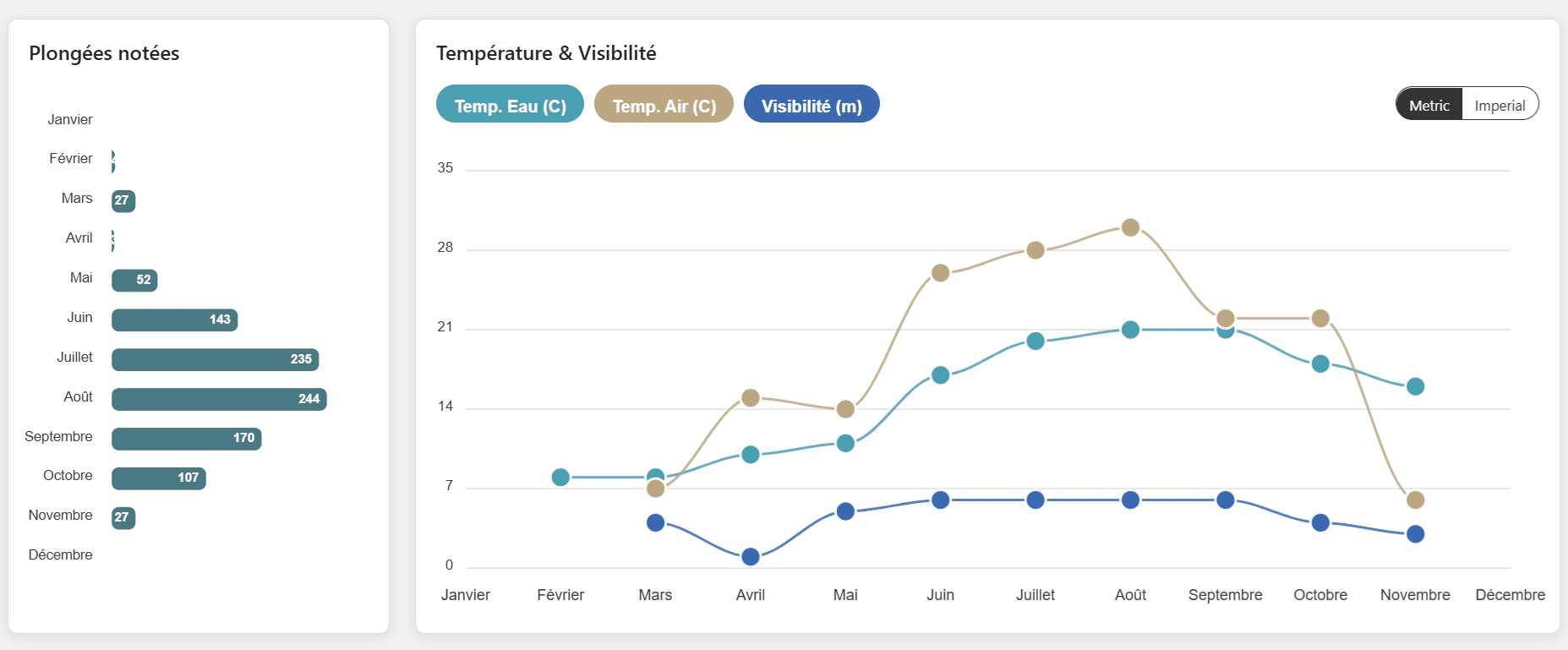The width and height of the screenshot is (1568, 650).
Task: Click the Juillet bar showing 235
Action: click(215, 359)
